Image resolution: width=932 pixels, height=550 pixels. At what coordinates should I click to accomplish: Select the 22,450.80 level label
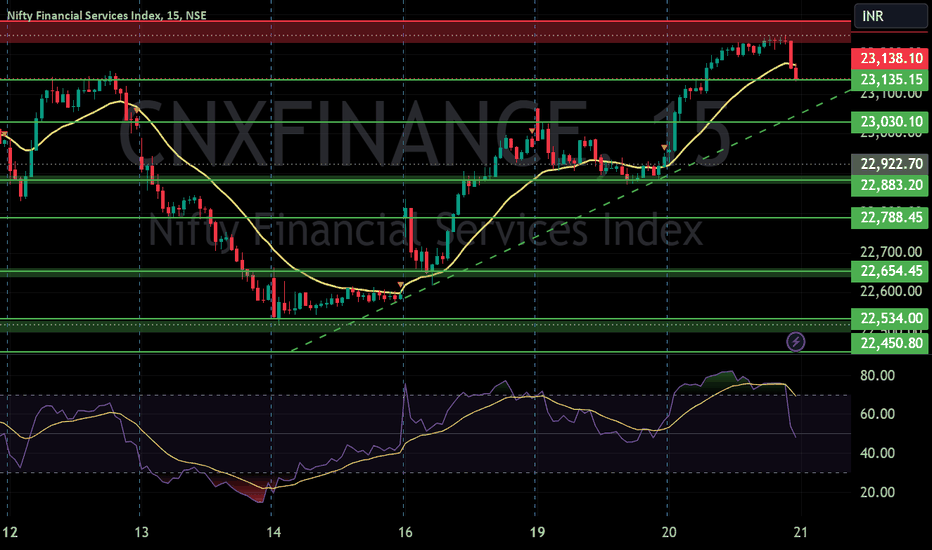pyautogui.click(x=890, y=343)
